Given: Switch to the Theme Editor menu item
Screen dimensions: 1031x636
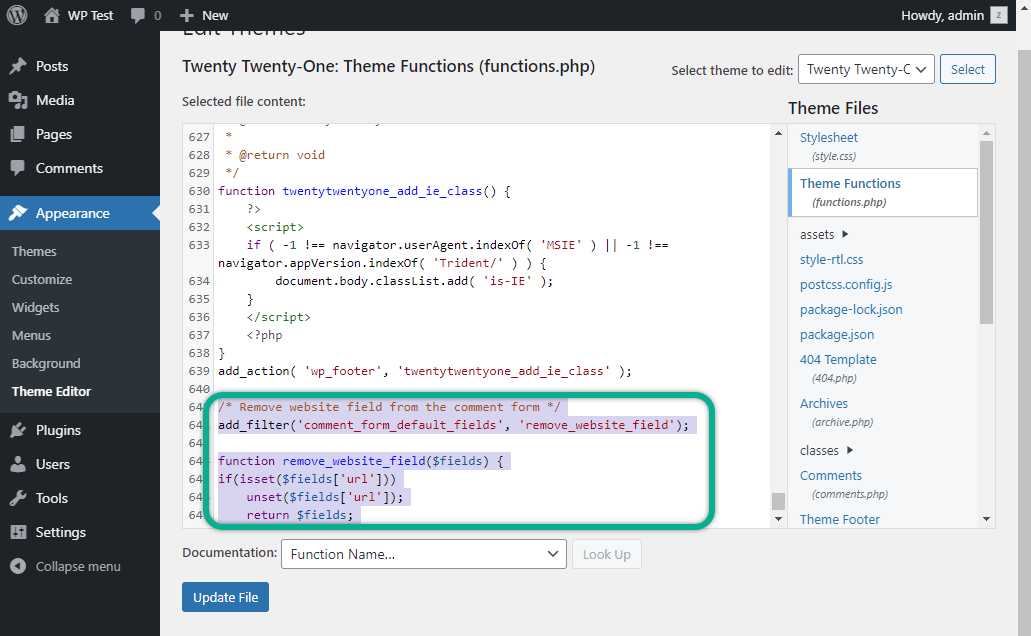Looking at the screenshot, I should pos(52,391).
